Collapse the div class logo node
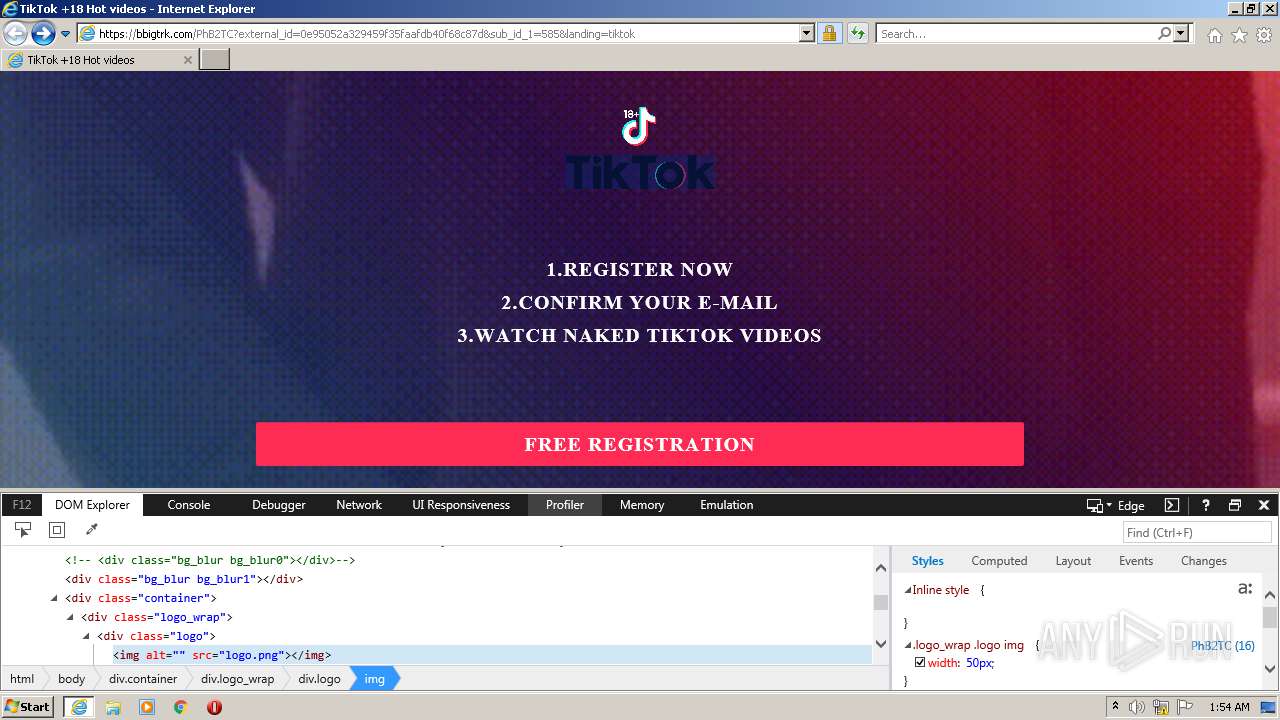Screen dimensions: 1280x720 click(x=86, y=636)
